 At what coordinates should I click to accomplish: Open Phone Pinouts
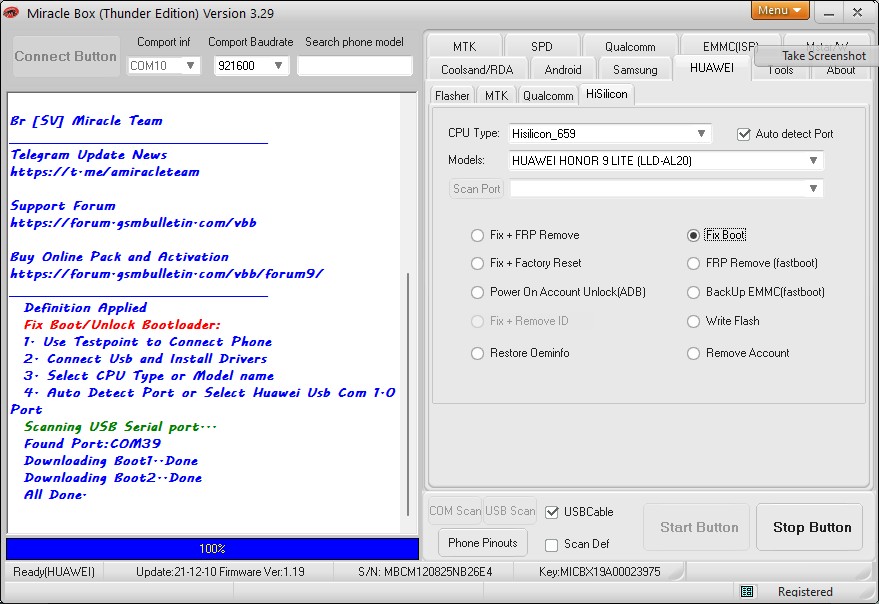coord(482,543)
